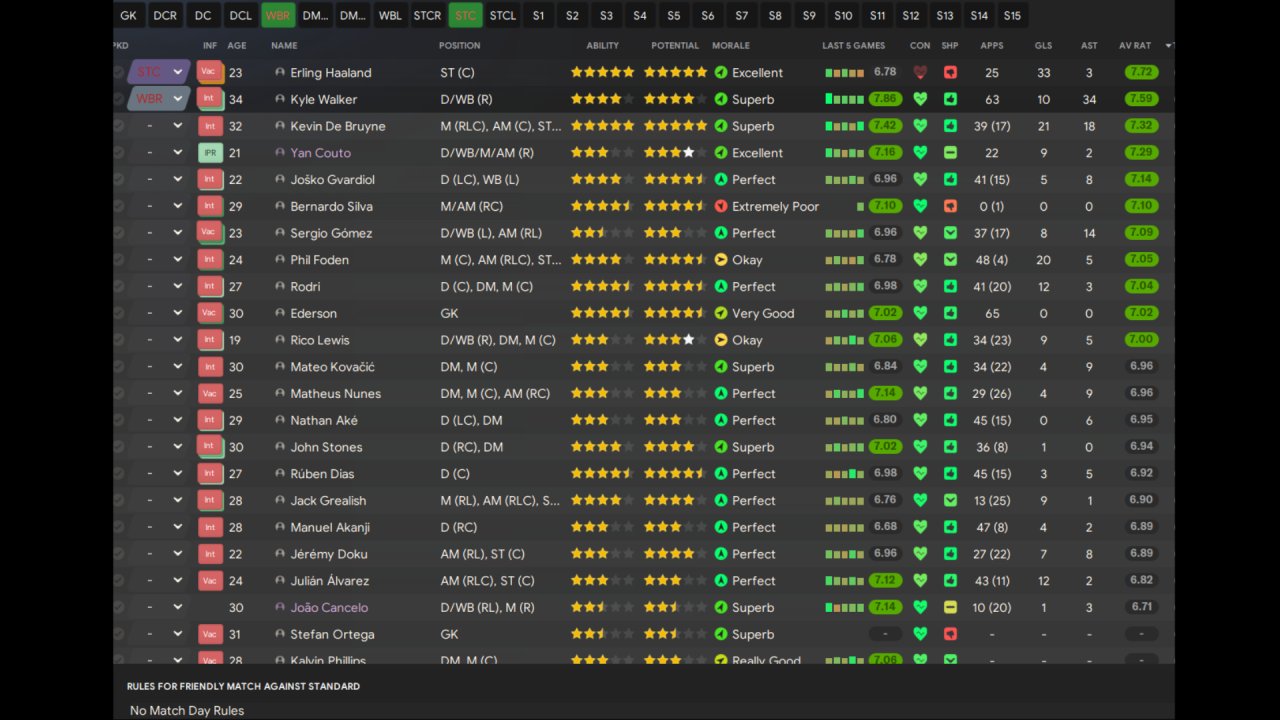Toggle the picked checkbox for Yan Couto
1280x720 pixels.
pos(119,153)
